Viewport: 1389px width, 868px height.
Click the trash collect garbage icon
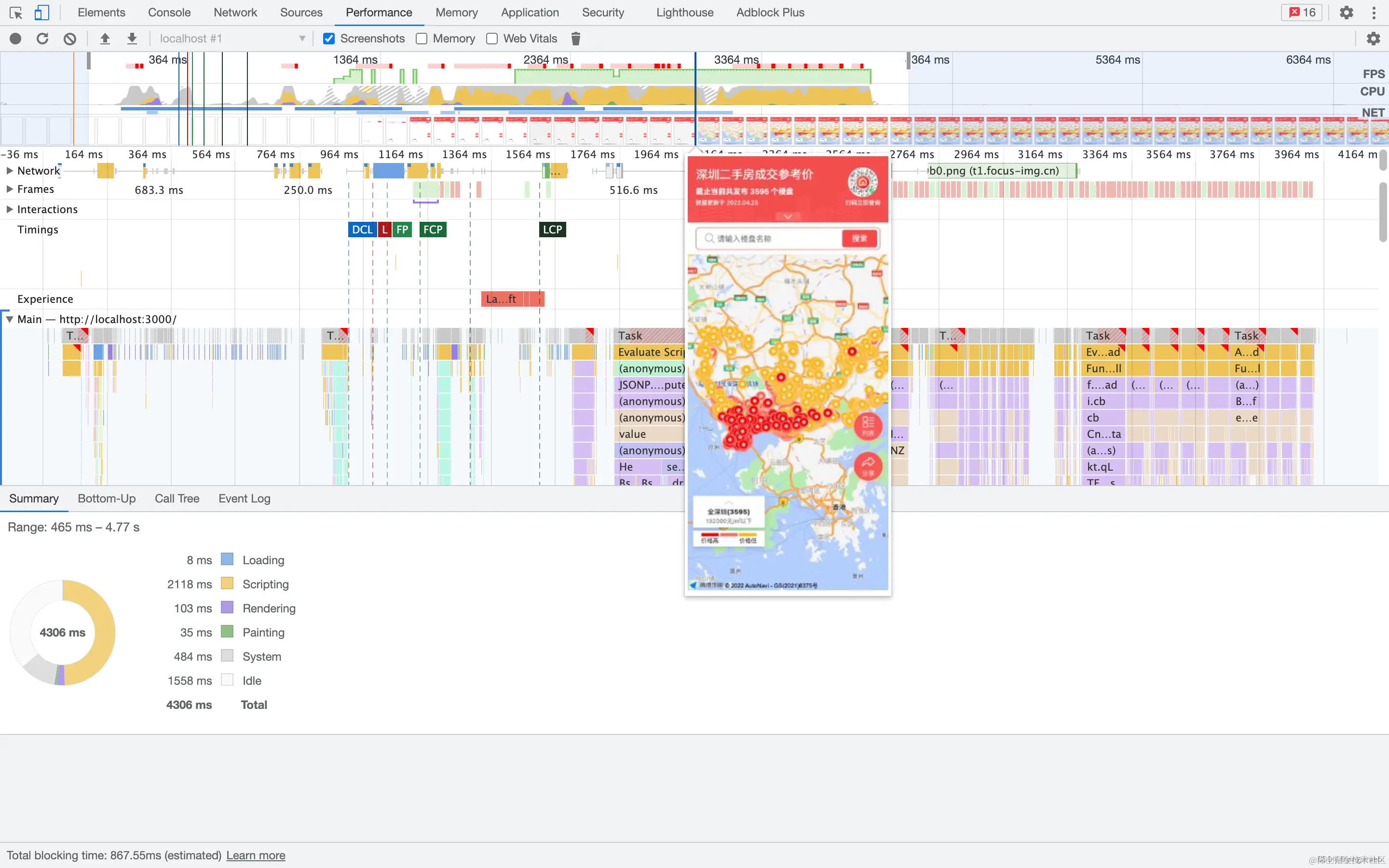(576, 39)
